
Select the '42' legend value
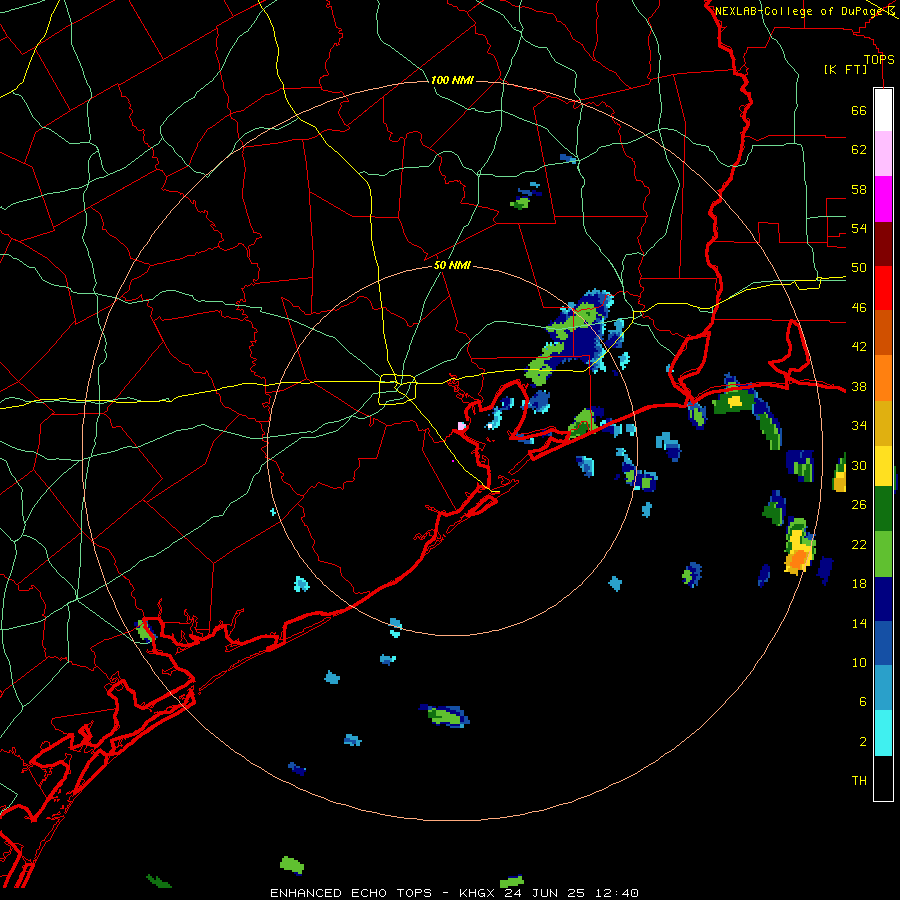pyautogui.click(x=859, y=347)
